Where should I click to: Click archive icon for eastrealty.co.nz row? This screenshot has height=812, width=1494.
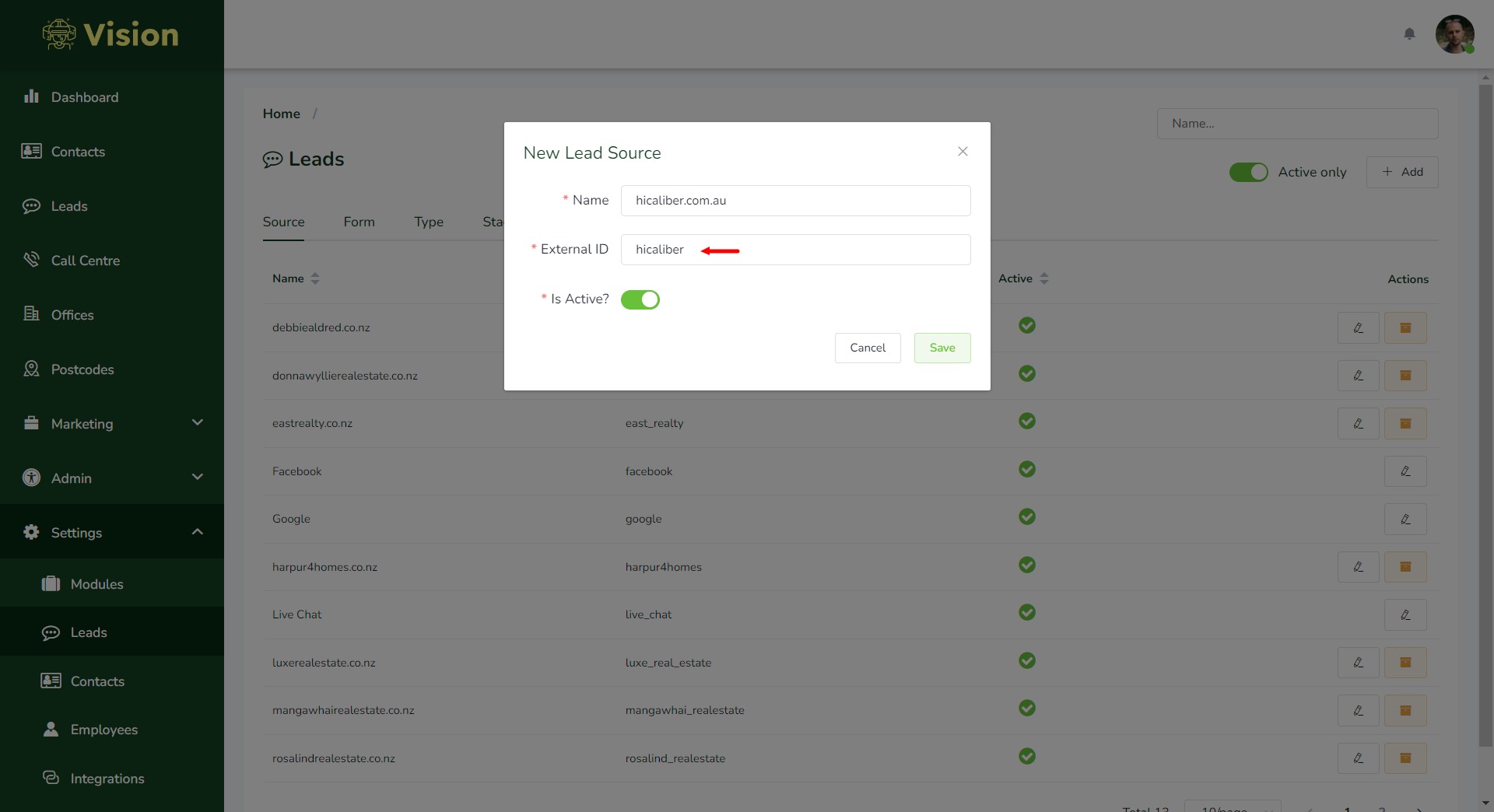pyautogui.click(x=1405, y=424)
